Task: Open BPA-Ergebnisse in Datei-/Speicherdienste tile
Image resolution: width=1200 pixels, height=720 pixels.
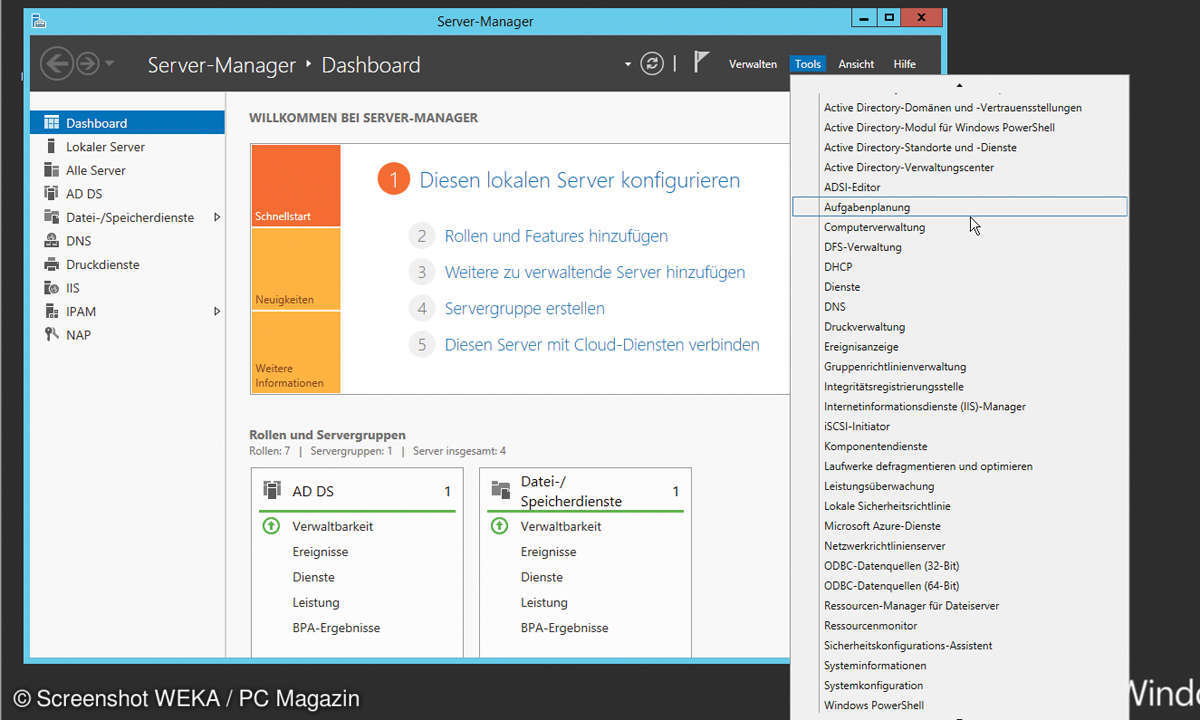Action: pos(564,628)
